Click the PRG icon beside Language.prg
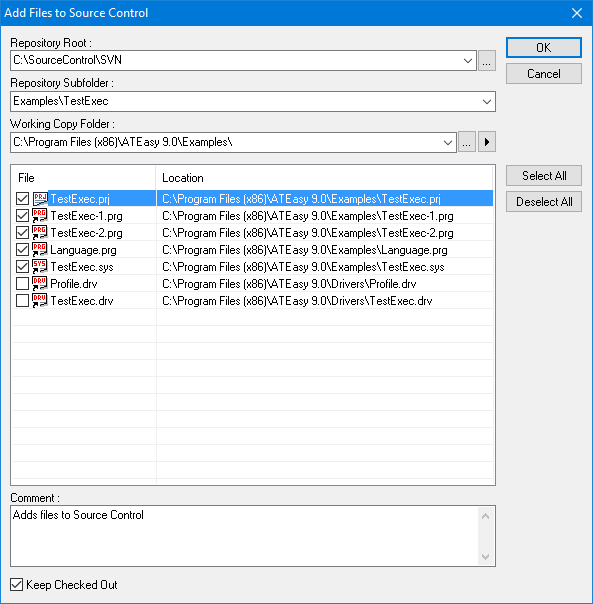This screenshot has height=604, width=593. point(40,250)
